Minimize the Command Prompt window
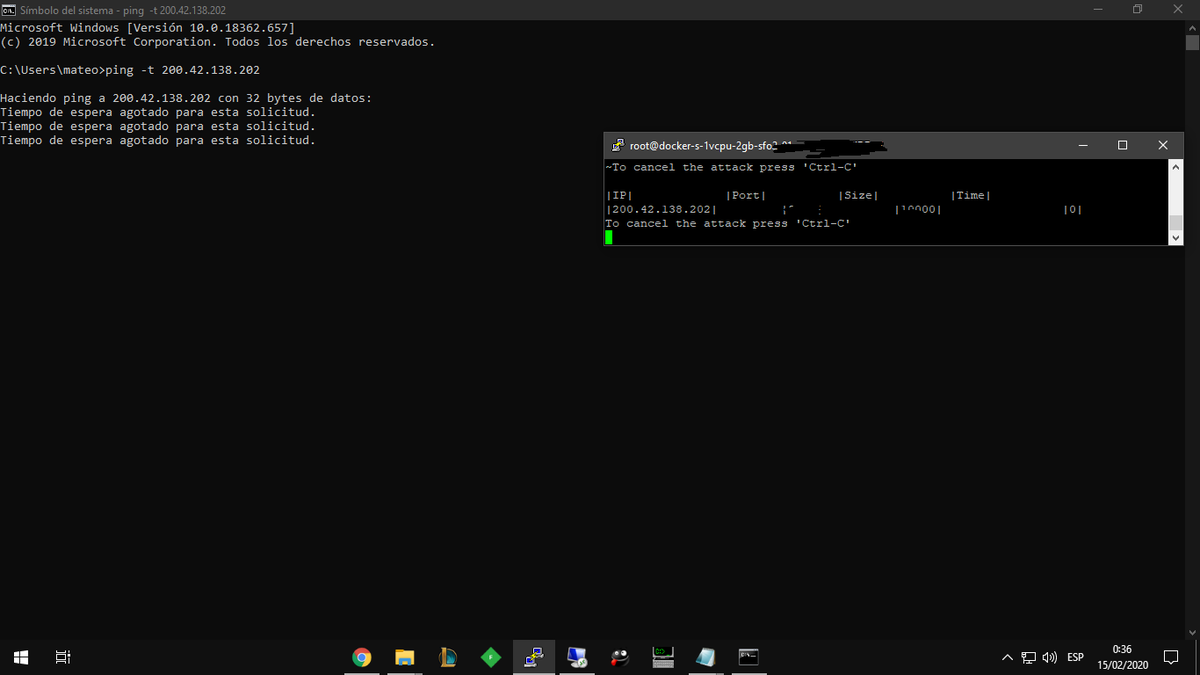Viewport: 1200px width, 675px height. click(x=1097, y=9)
